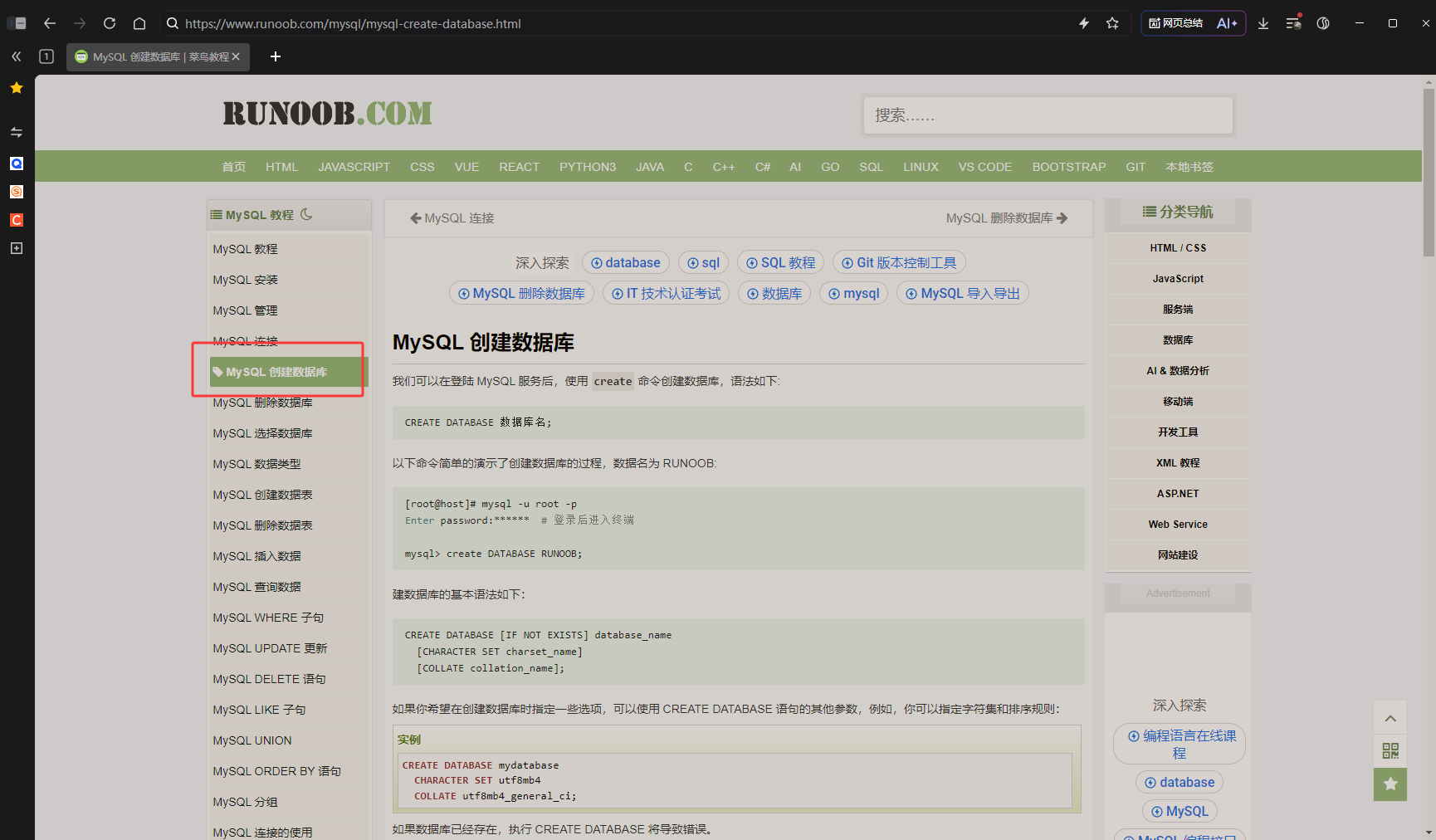This screenshot has height=840, width=1436.
Task: Open the 网页总结 AI summary button
Action: (1193, 23)
